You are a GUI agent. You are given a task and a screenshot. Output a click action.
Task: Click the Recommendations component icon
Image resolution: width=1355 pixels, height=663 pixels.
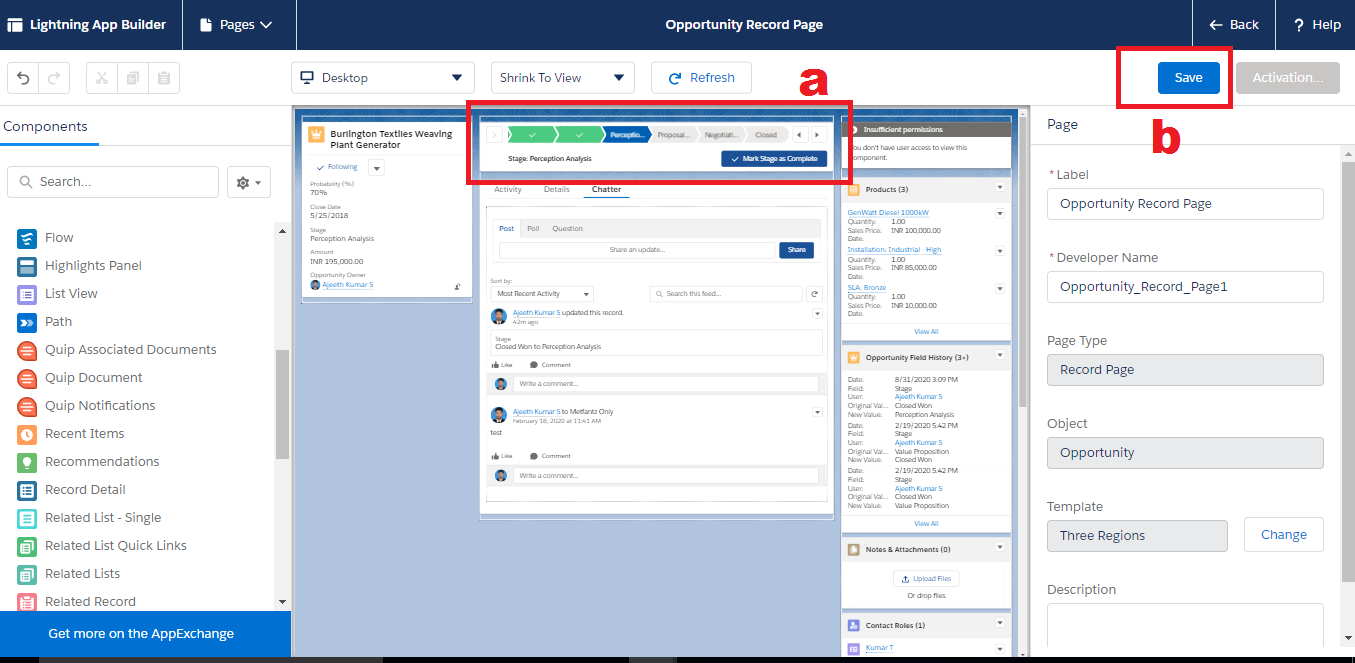click(27, 461)
